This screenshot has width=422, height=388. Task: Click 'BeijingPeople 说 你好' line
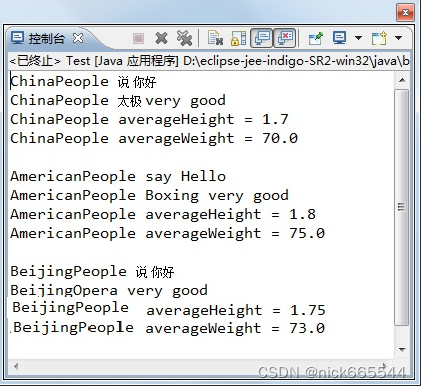click(92, 272)
